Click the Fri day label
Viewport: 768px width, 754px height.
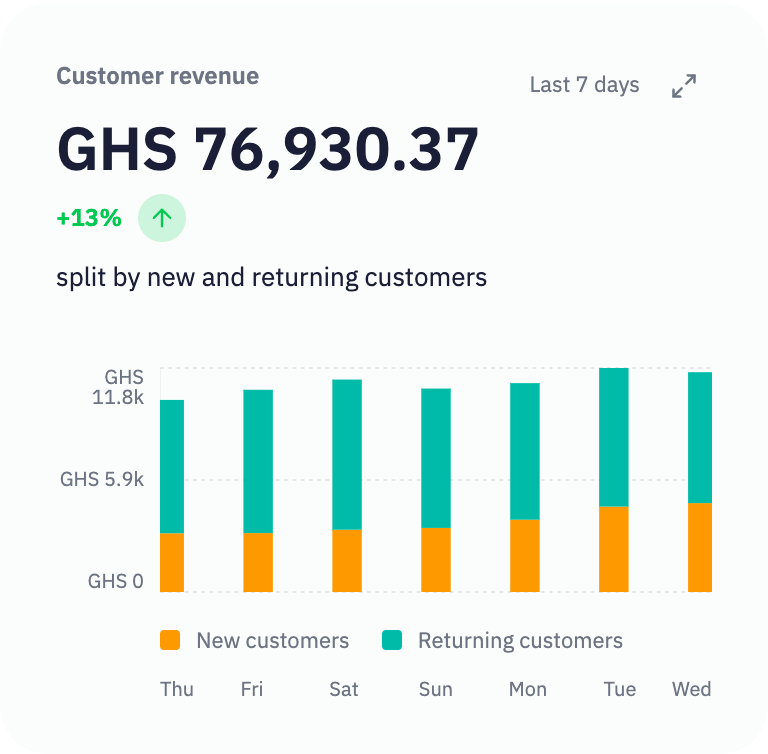tap(252, 689)
